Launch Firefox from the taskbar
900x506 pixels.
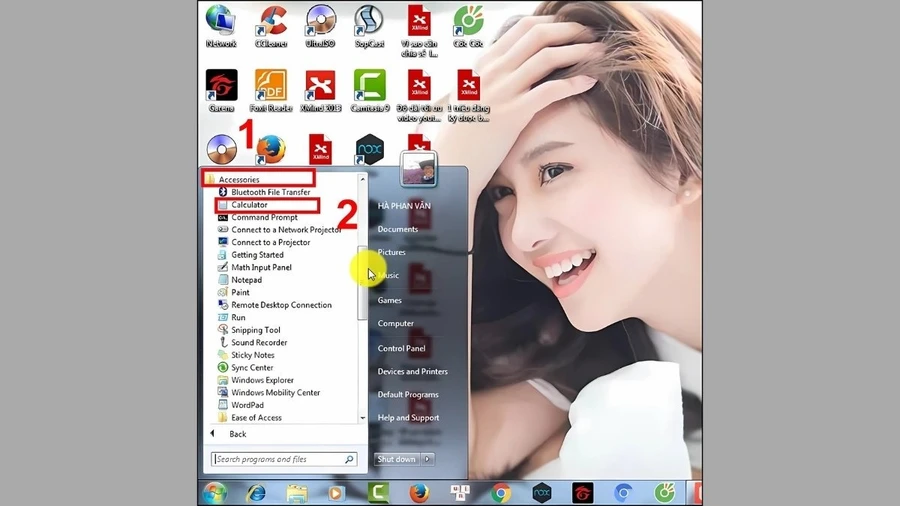tap(419, 493)
